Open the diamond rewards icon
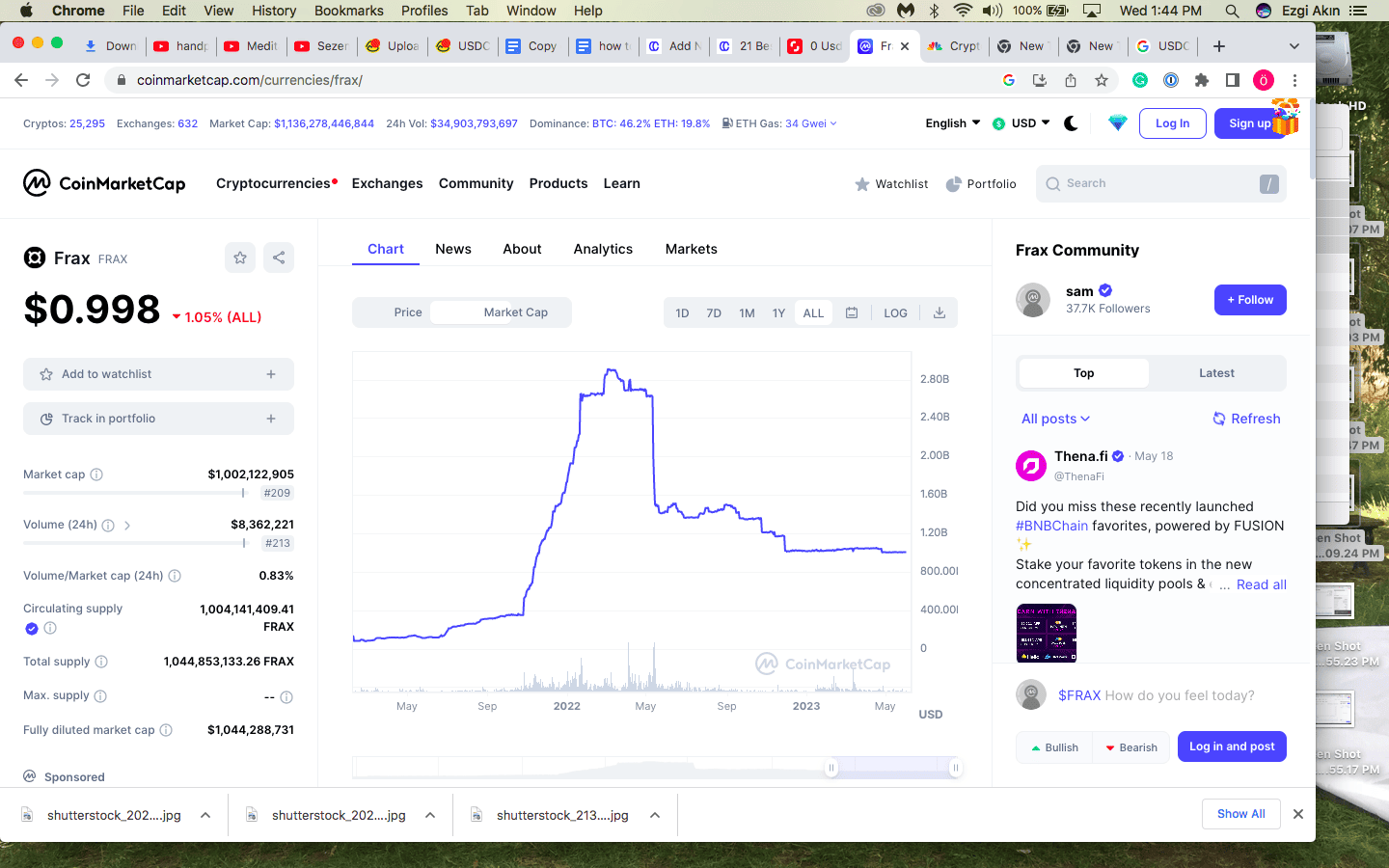Screen dimensions: 1389x868 coord(1118,123)
